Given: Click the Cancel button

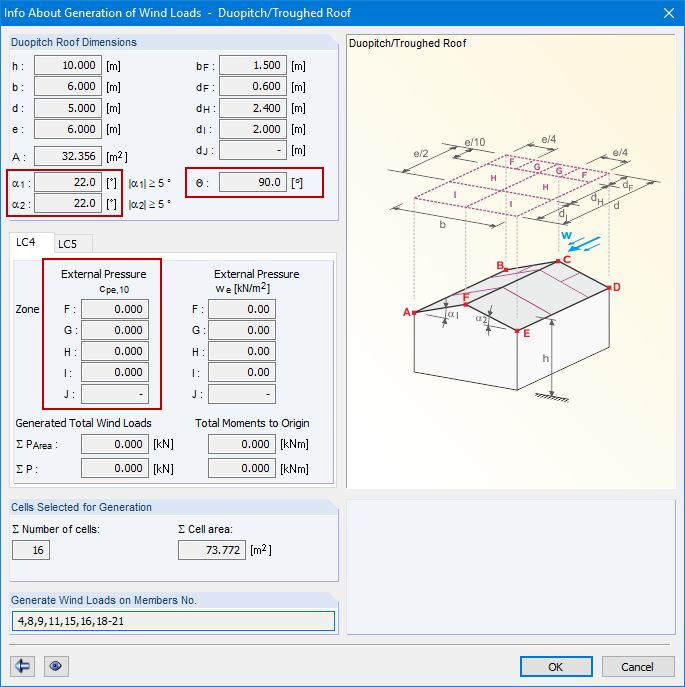Looking at the screenshot, I should tap(638, 666).
